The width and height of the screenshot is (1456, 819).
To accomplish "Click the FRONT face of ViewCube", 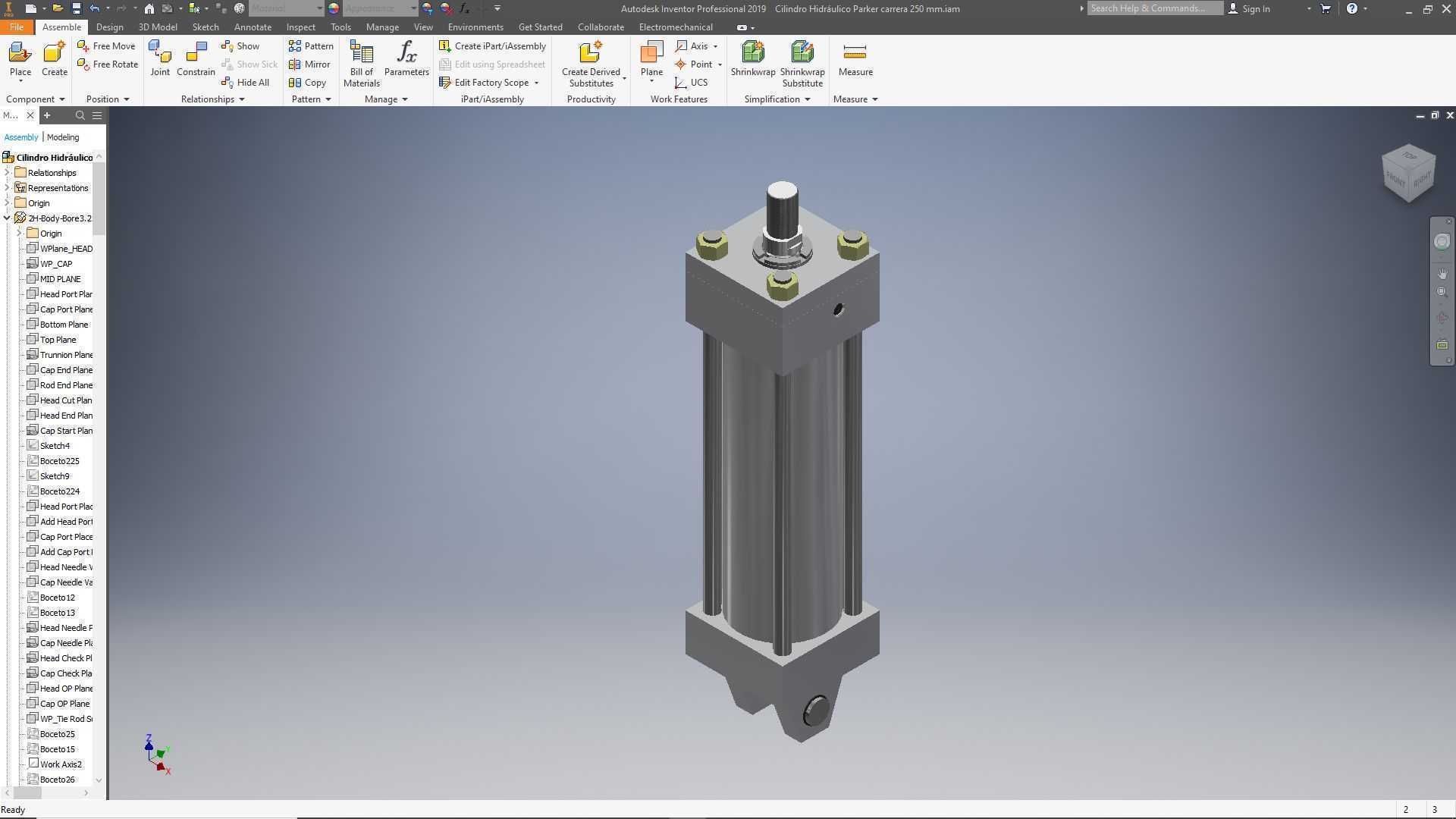I will [1395, 180].
